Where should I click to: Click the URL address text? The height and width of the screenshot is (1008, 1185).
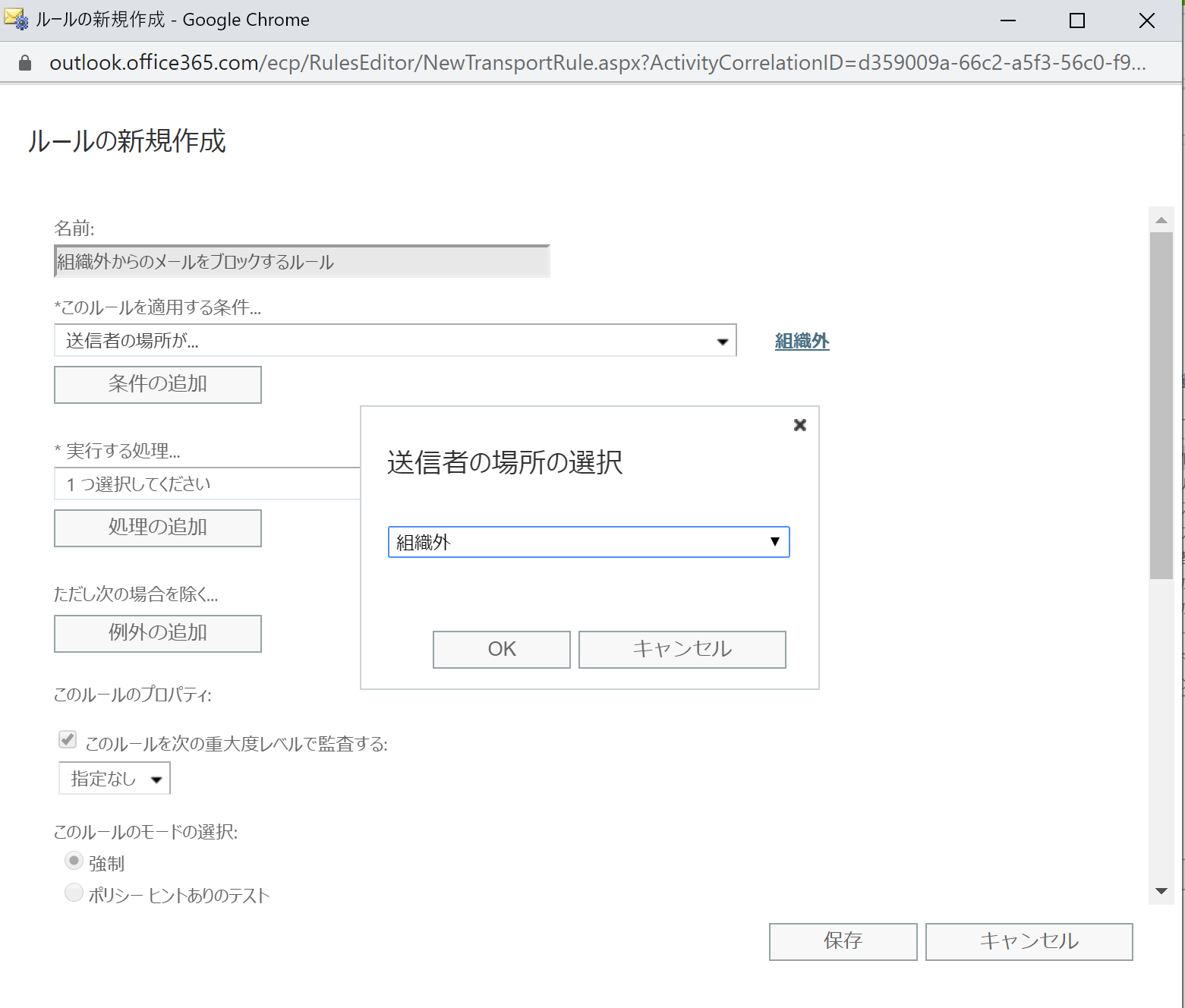(x=597, y=63)
